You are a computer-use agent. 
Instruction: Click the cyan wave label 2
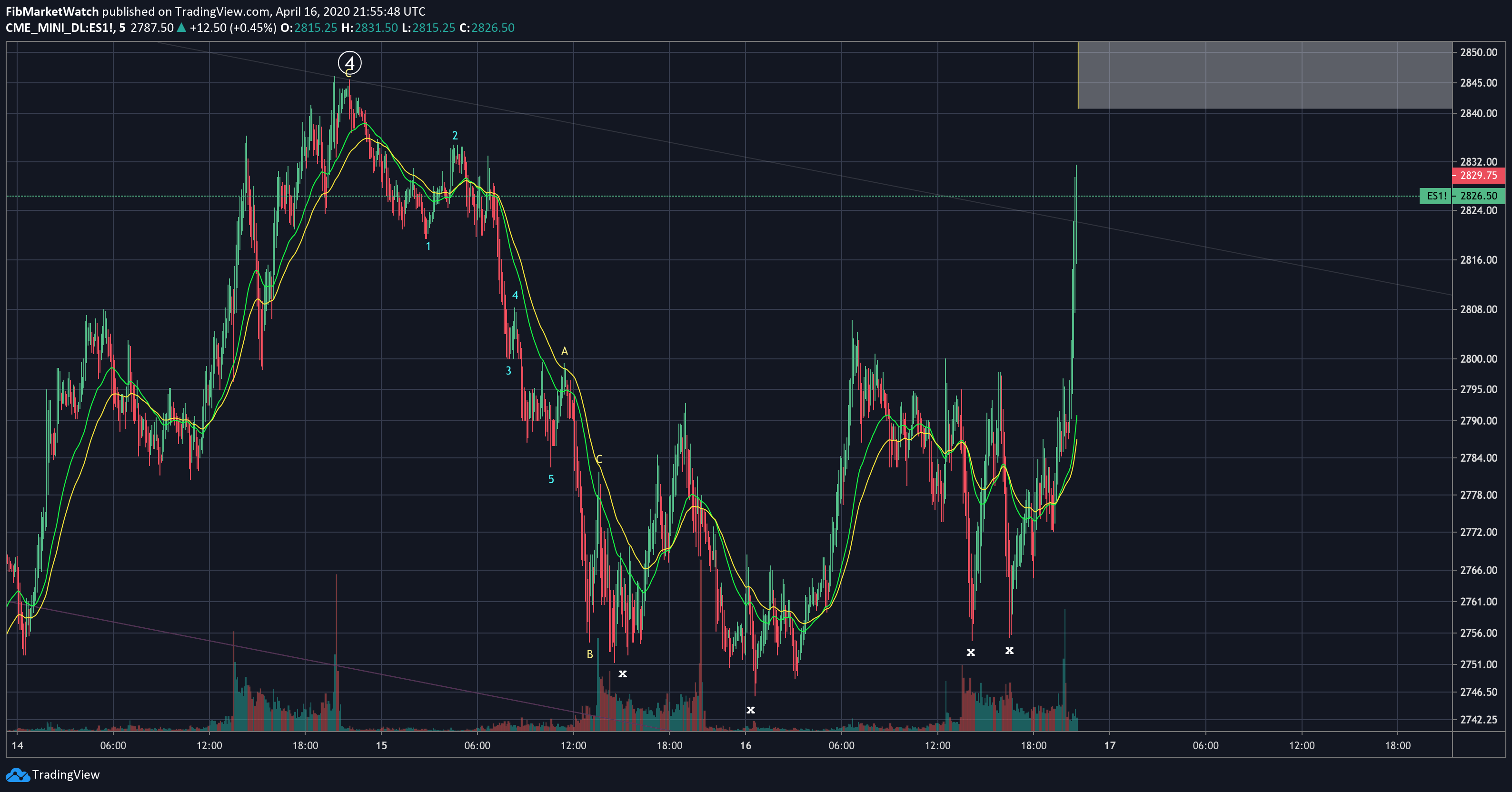tap(455, 136)
